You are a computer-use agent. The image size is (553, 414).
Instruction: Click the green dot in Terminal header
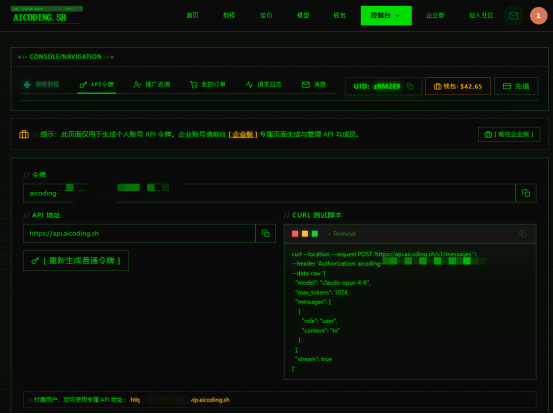tap(315, 234)
